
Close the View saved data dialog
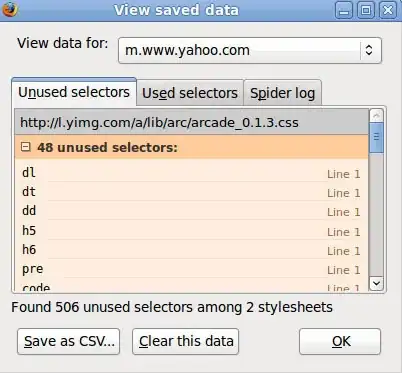point(388,10)
